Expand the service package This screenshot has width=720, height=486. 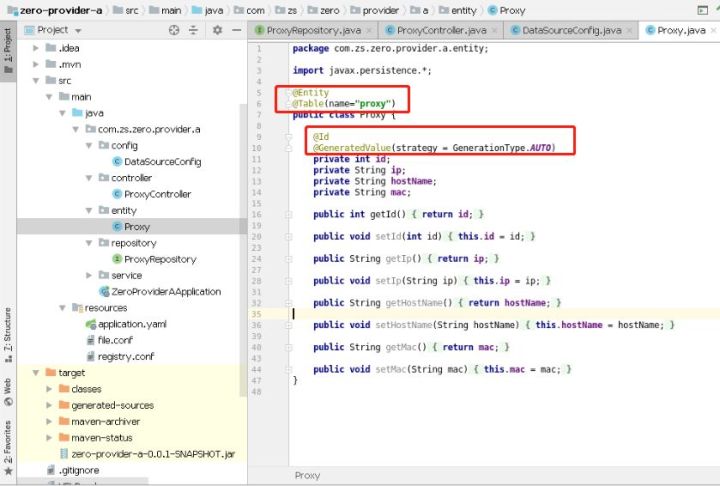(89, 275)
